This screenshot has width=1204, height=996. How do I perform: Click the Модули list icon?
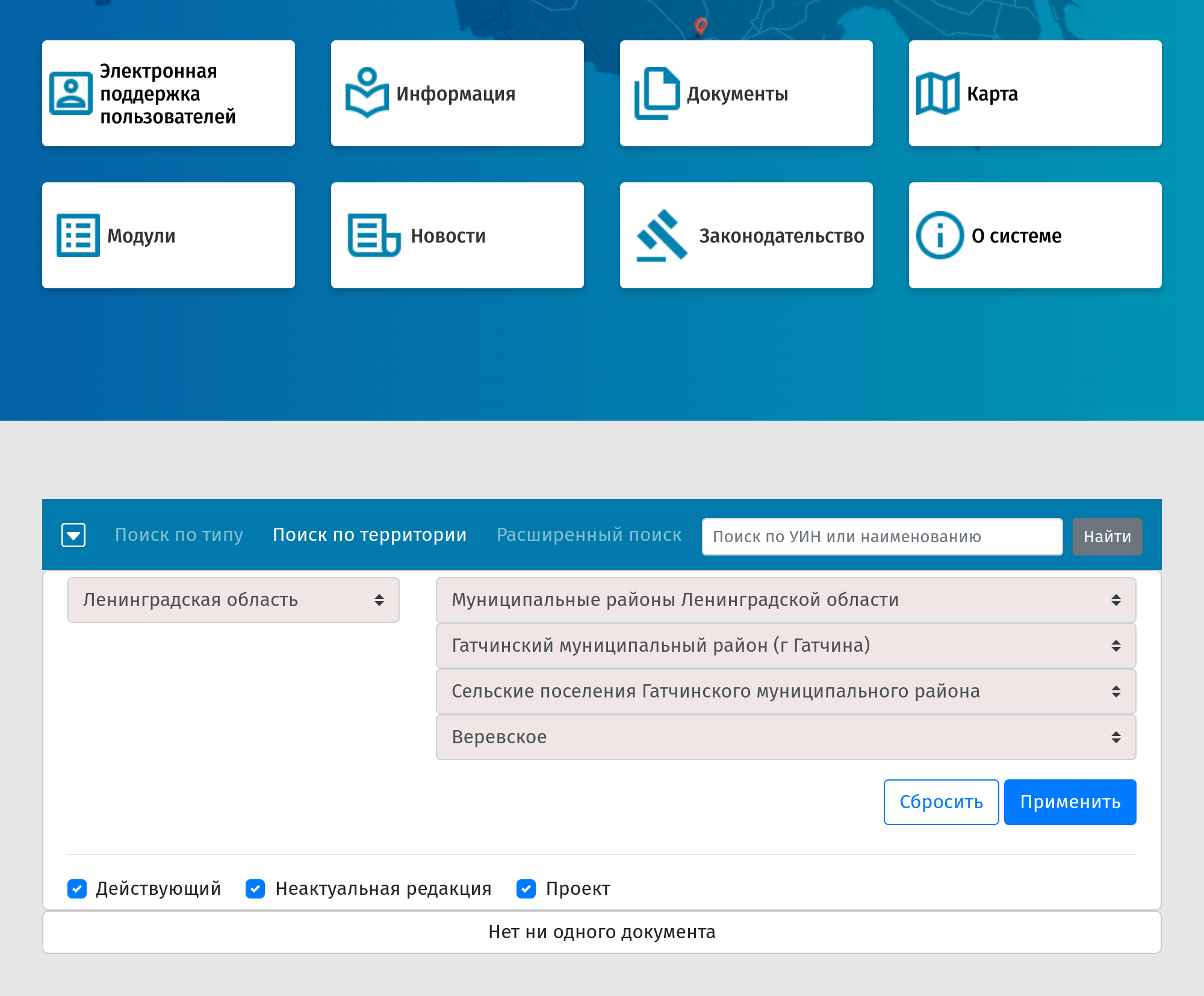(78, 235)
